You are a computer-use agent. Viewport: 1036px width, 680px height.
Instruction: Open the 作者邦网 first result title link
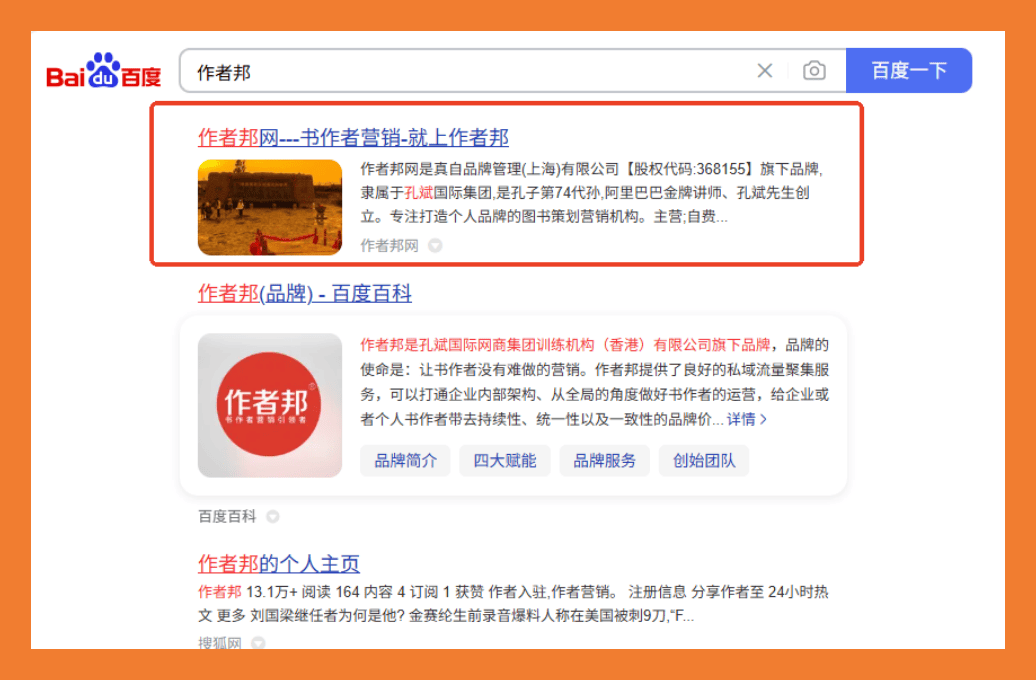point(353,137)
